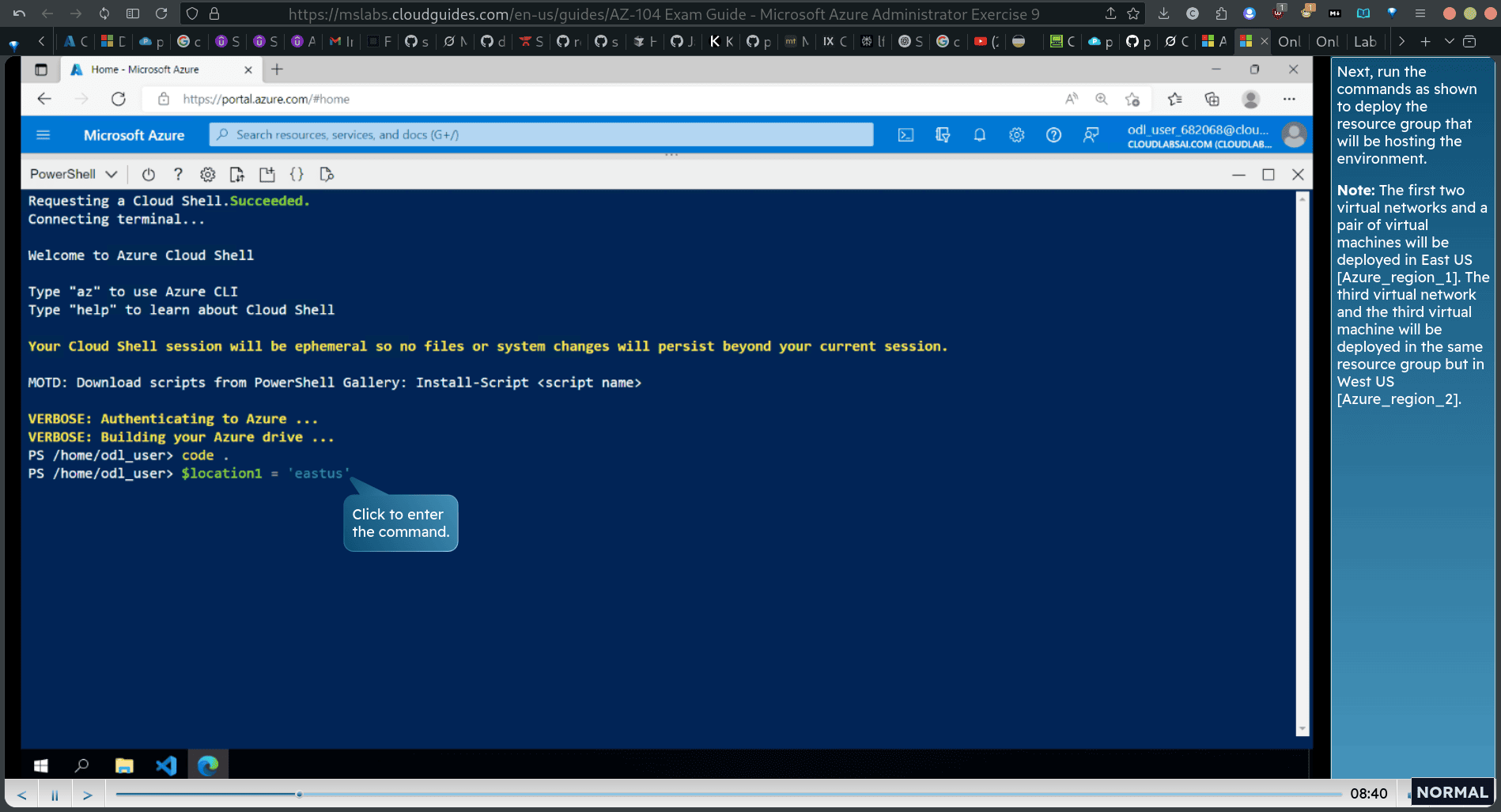The image size is (1501, 812).
Task: Select the PowerShell shell type dropdown
Action: point(74,174)
